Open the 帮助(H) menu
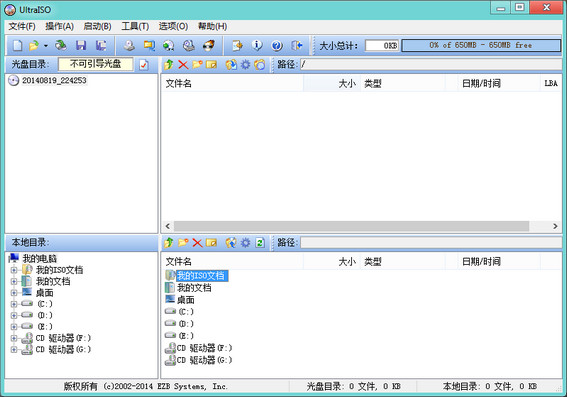This screenshot has height=397, width=567. point(212,26)
